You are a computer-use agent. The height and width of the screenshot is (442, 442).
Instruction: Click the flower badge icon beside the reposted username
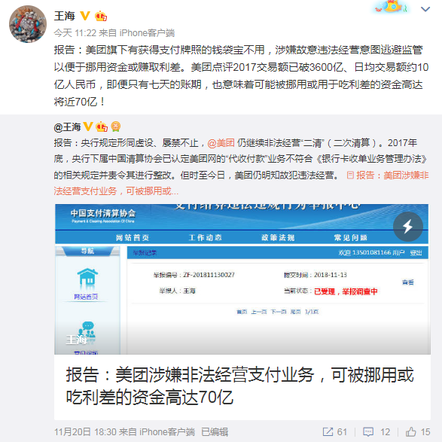coord(116,127)
